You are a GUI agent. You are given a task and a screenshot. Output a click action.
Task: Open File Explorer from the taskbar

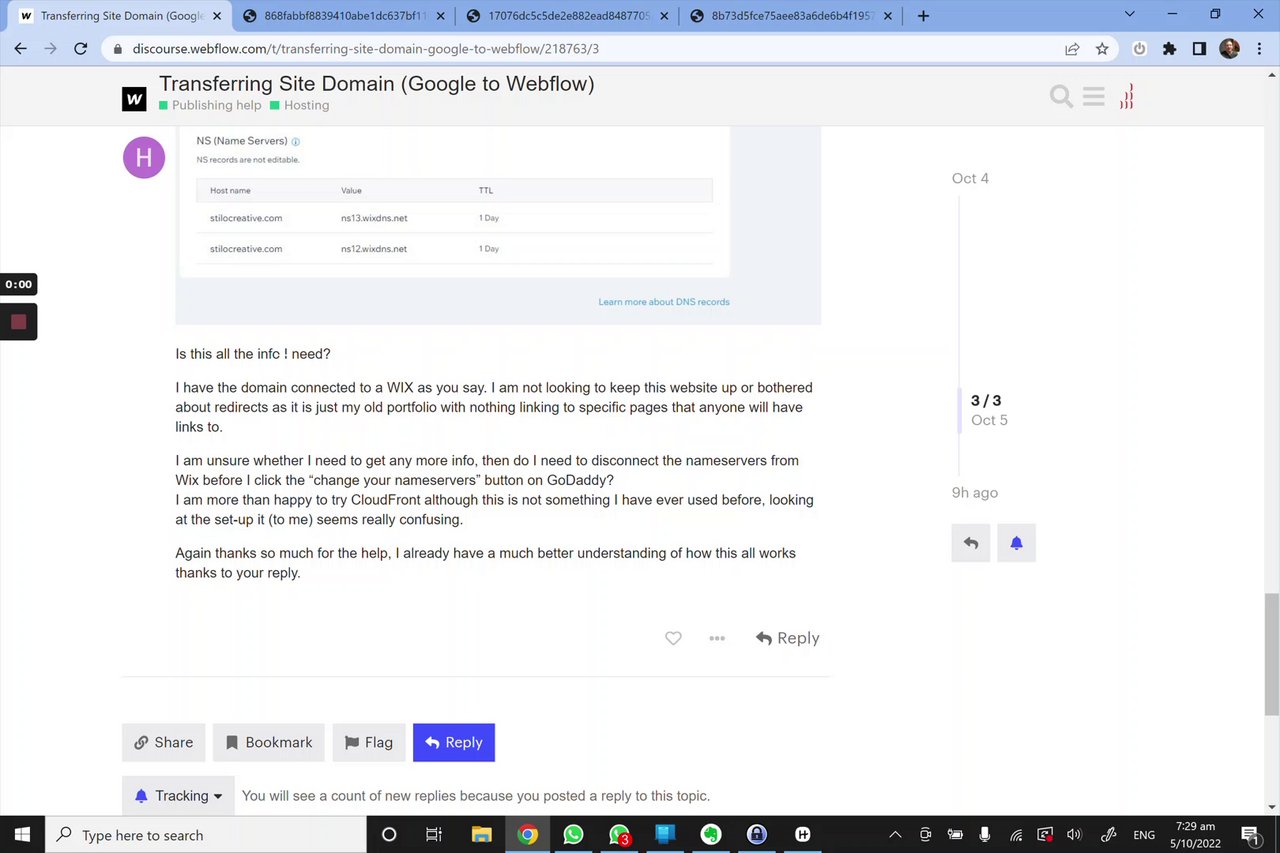pos(481,834)
